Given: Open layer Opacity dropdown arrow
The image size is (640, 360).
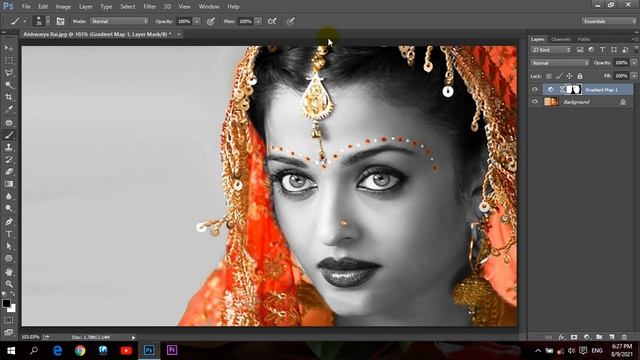Looking at the screenshot, I should (x=633, y=63).
